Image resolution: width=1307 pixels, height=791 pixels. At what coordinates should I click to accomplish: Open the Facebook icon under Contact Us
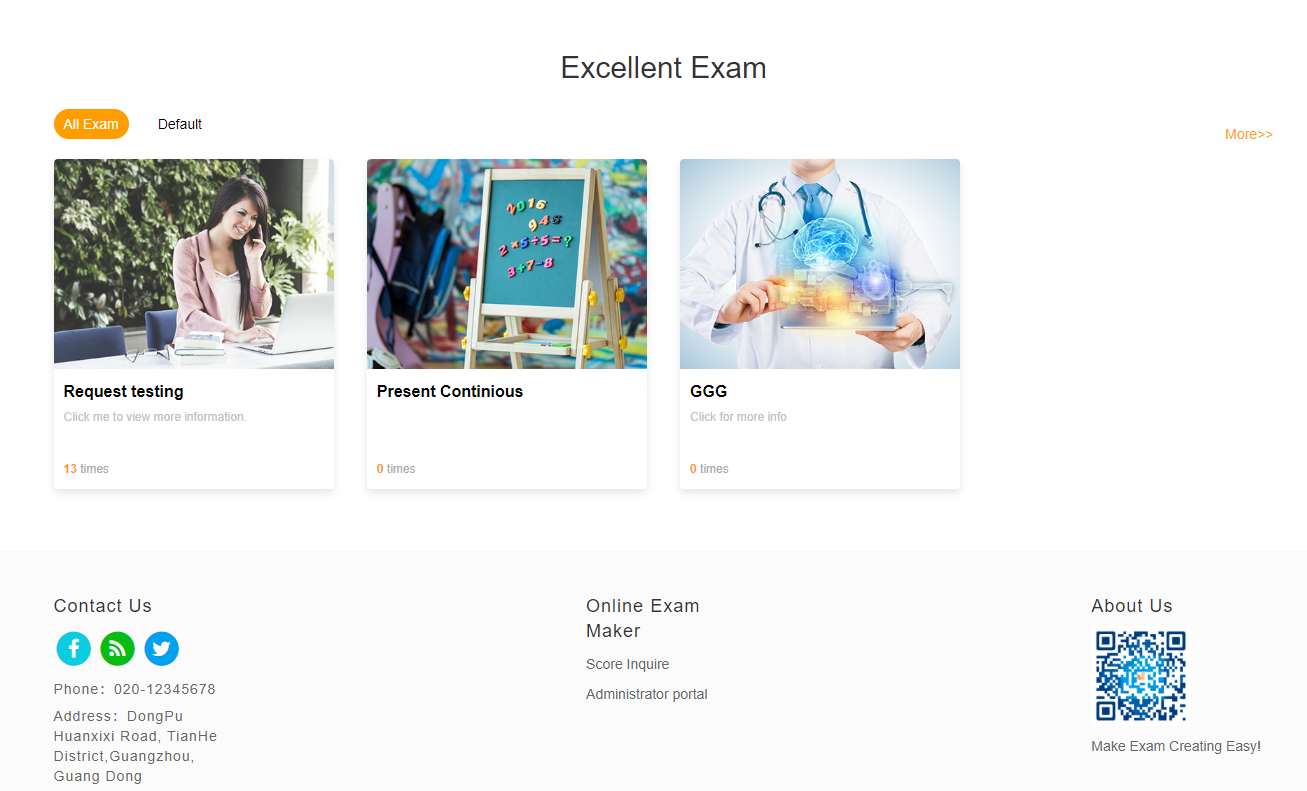pyautogui.click(x=74, y=649)
